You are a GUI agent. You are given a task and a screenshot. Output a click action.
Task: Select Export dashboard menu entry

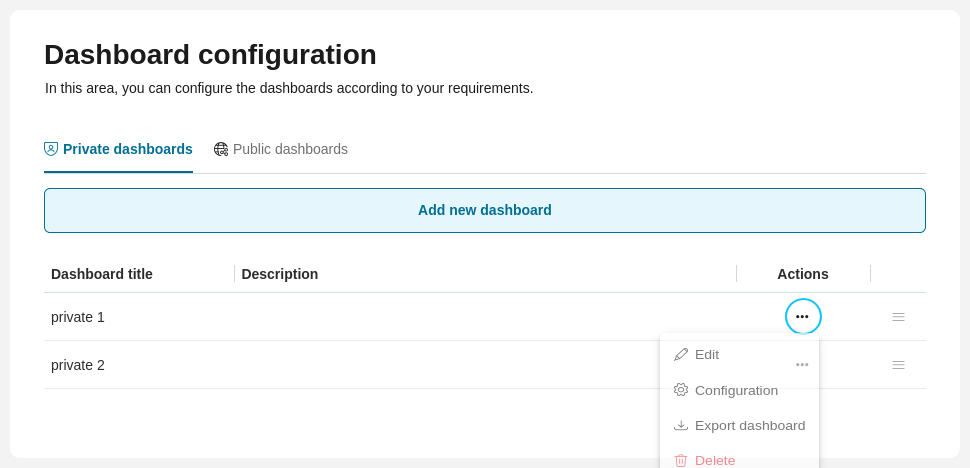[739, 425]
